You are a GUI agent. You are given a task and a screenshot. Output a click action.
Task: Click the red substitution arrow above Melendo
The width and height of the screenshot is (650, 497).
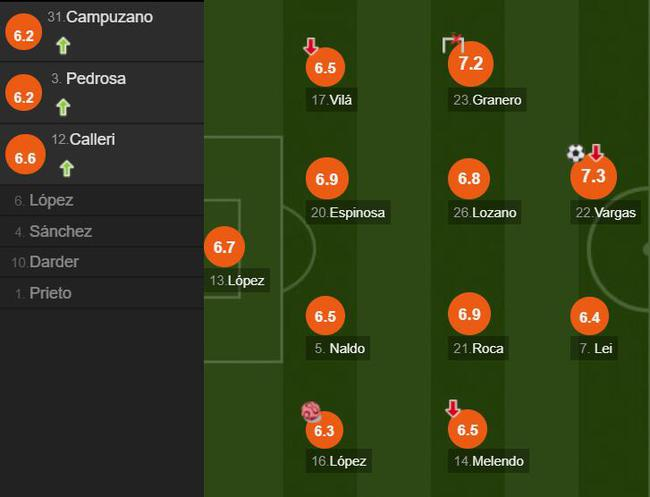pos(453,408)
